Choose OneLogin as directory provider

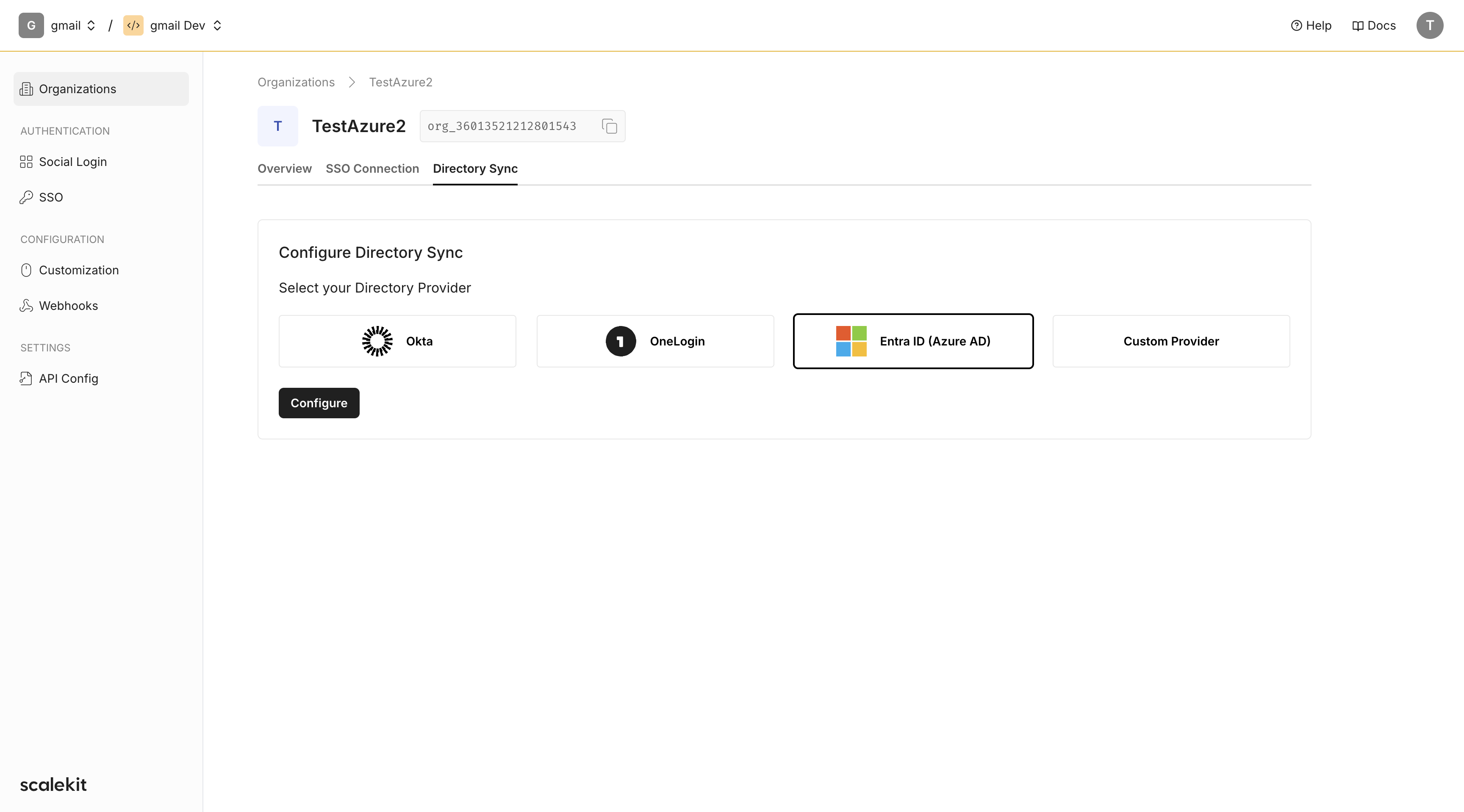click(655, 341)
